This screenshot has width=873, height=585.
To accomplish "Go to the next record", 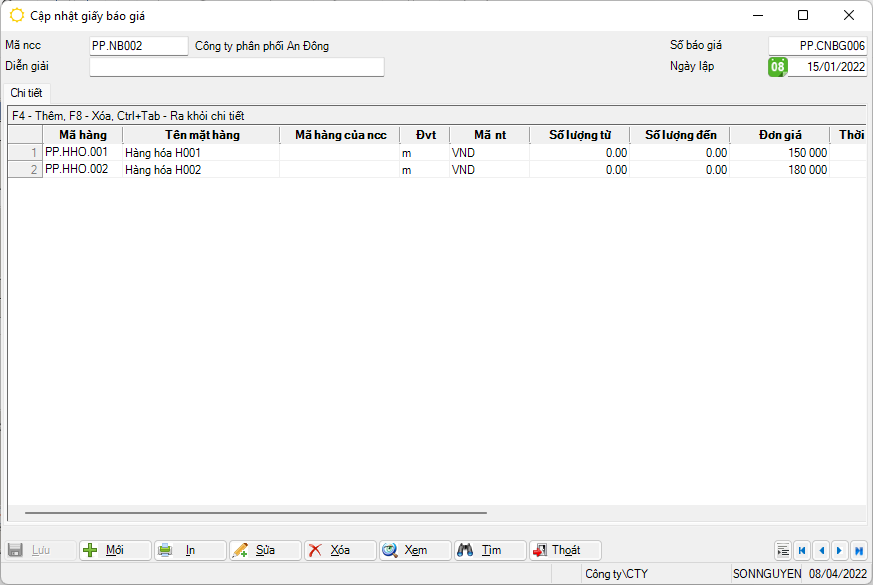I will (839, 550).
